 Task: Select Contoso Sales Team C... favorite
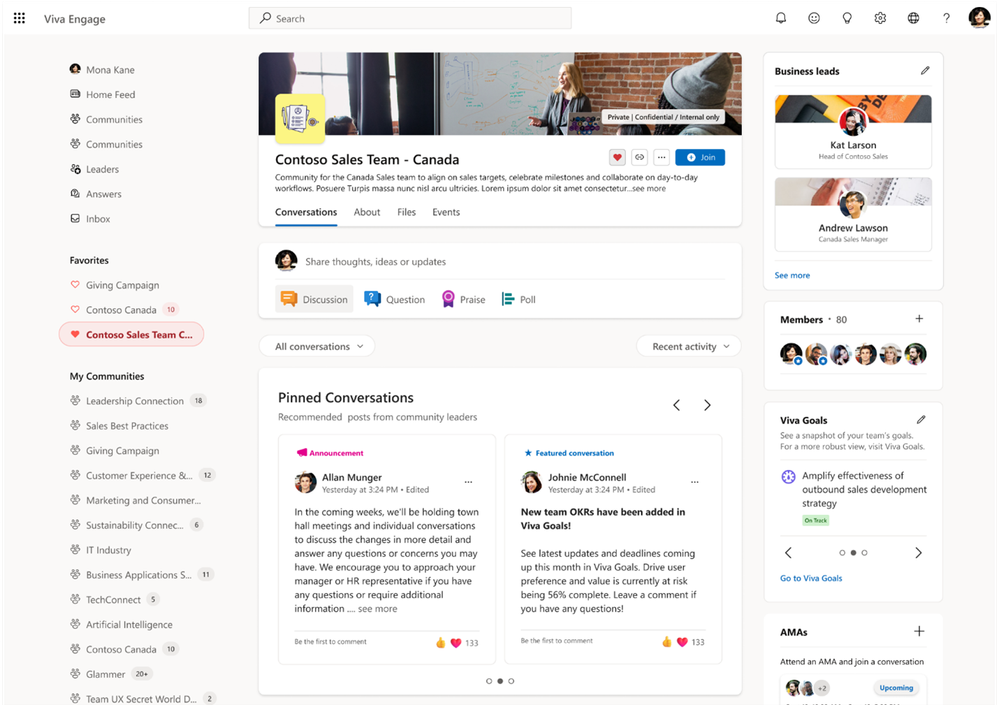click(x=131, y=334)
